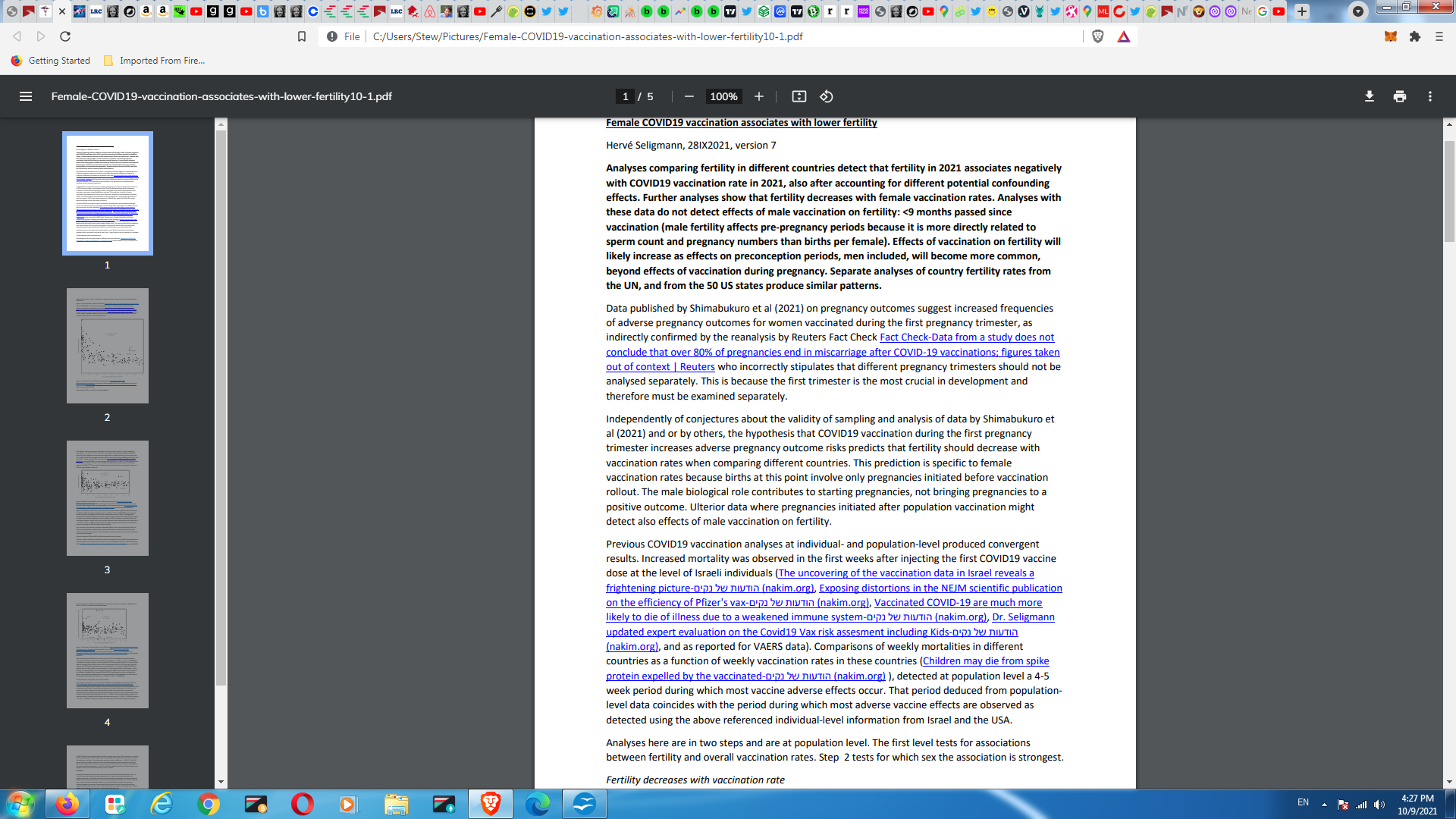This screenshot has height=819, width=1456.
Task: Open the Reuters Fact Check link
Action: 833,352
